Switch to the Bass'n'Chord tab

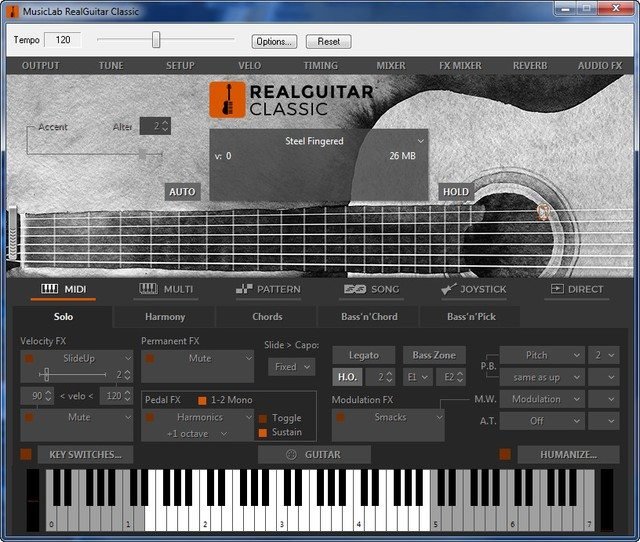click(x=369, y=317)
